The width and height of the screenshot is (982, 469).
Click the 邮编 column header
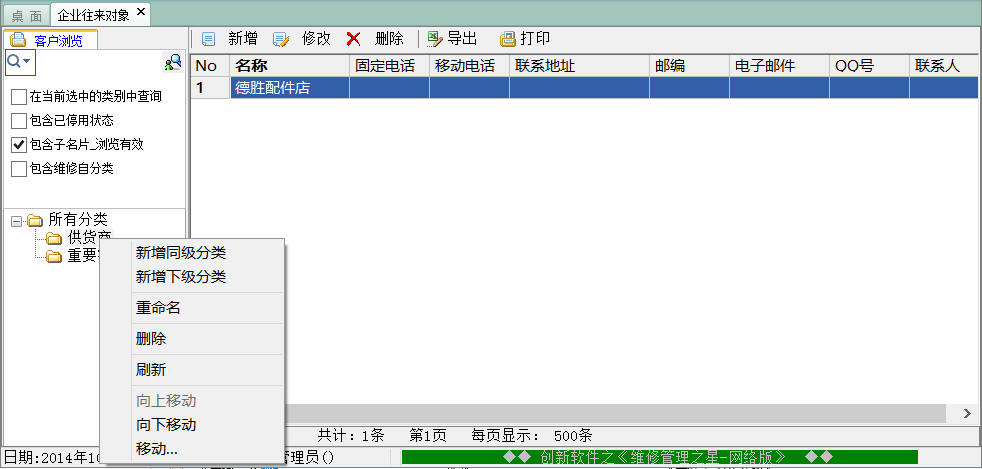tap(689, 66)
